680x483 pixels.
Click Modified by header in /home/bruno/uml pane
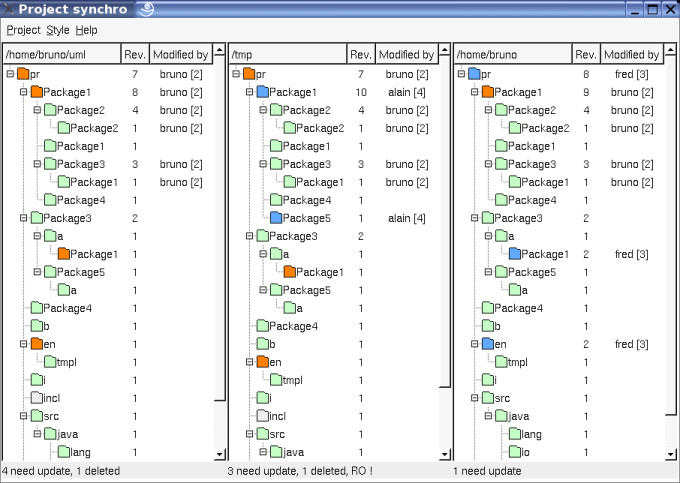(181, 54)
